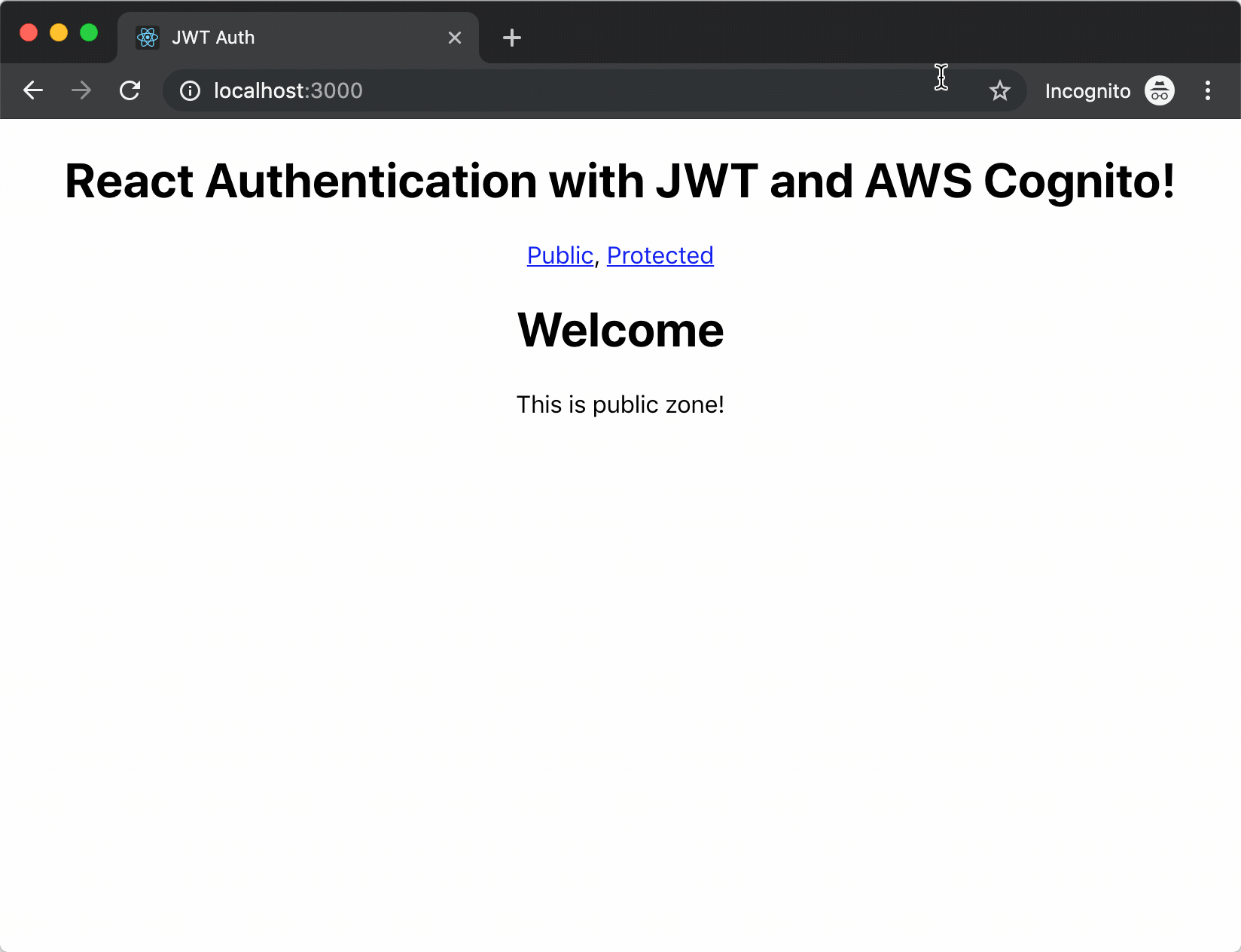This screenshot has height=952, width=1241.
Task: Go back using the browser back arrow
Action: (x=33, y=90)
